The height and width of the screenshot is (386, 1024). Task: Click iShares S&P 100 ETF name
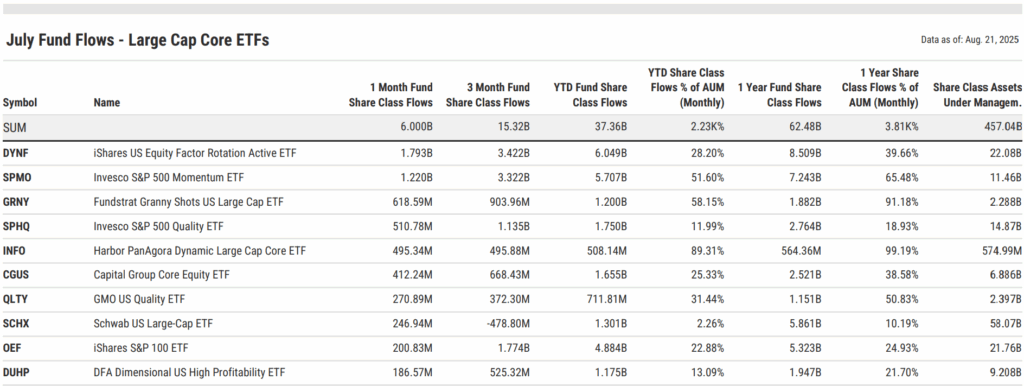coord(141,348)
